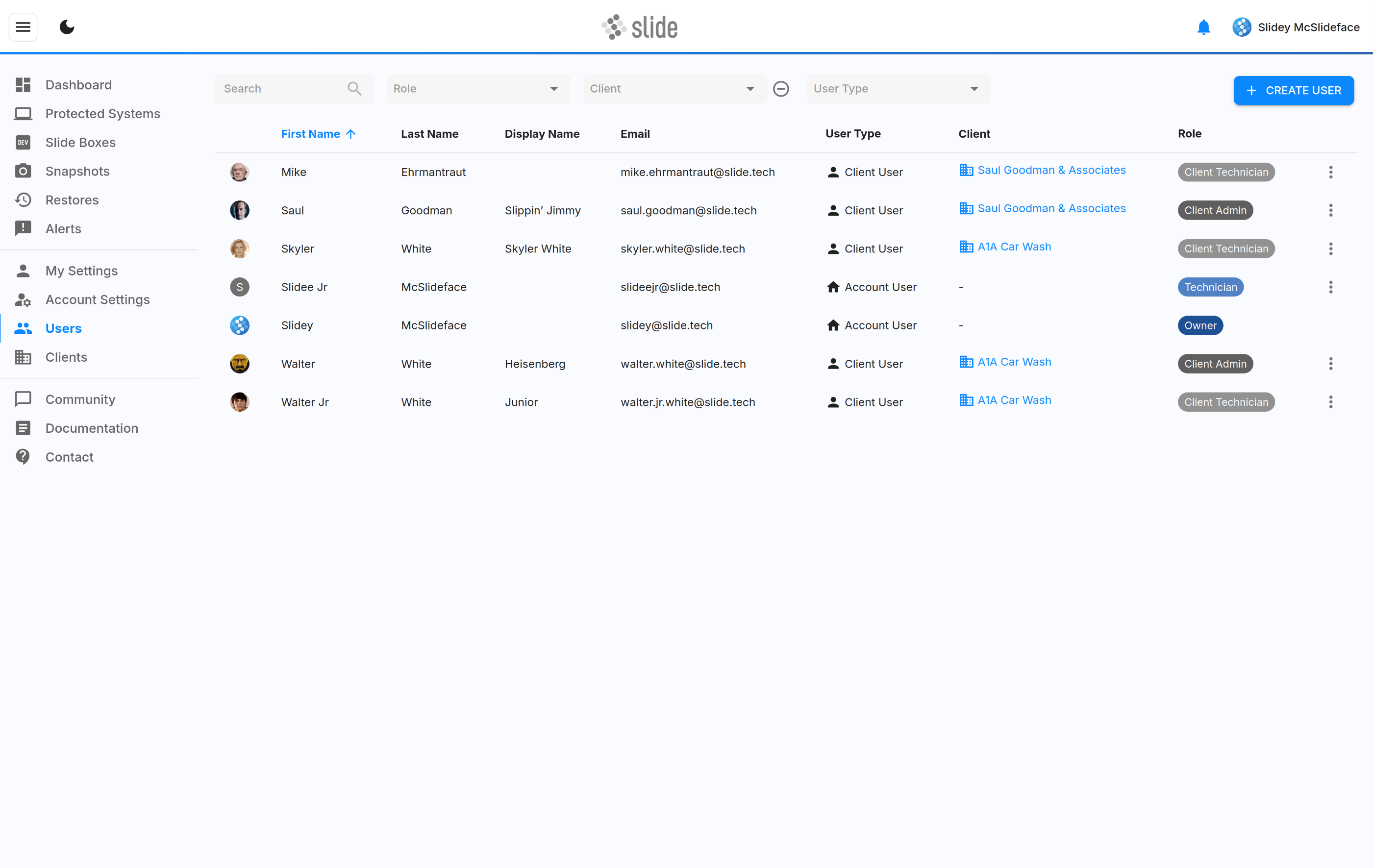Viewport: 1373px width, 868px height.
Task: Click email slideejr@slide.tech
Action: pyautogui.click(x=670, y=287)
